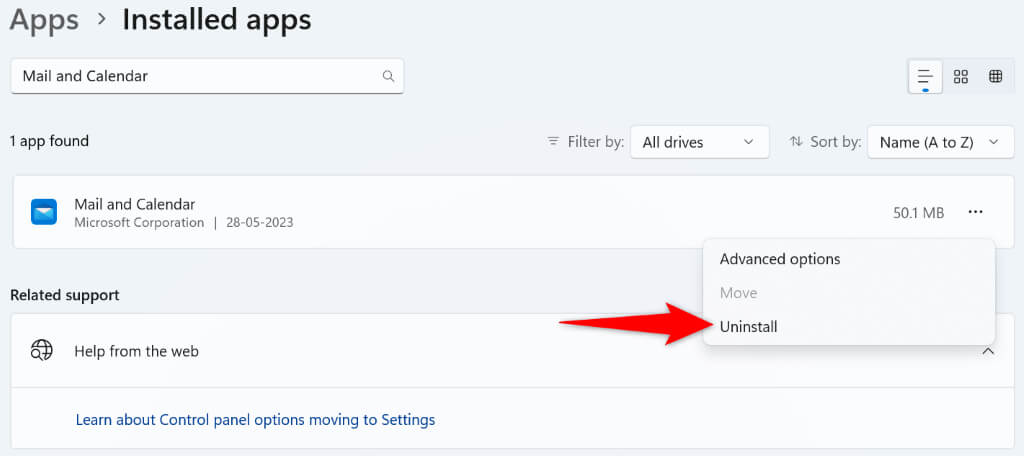
Task: Open the All drives filter dropdown
Action: [698, 142]
